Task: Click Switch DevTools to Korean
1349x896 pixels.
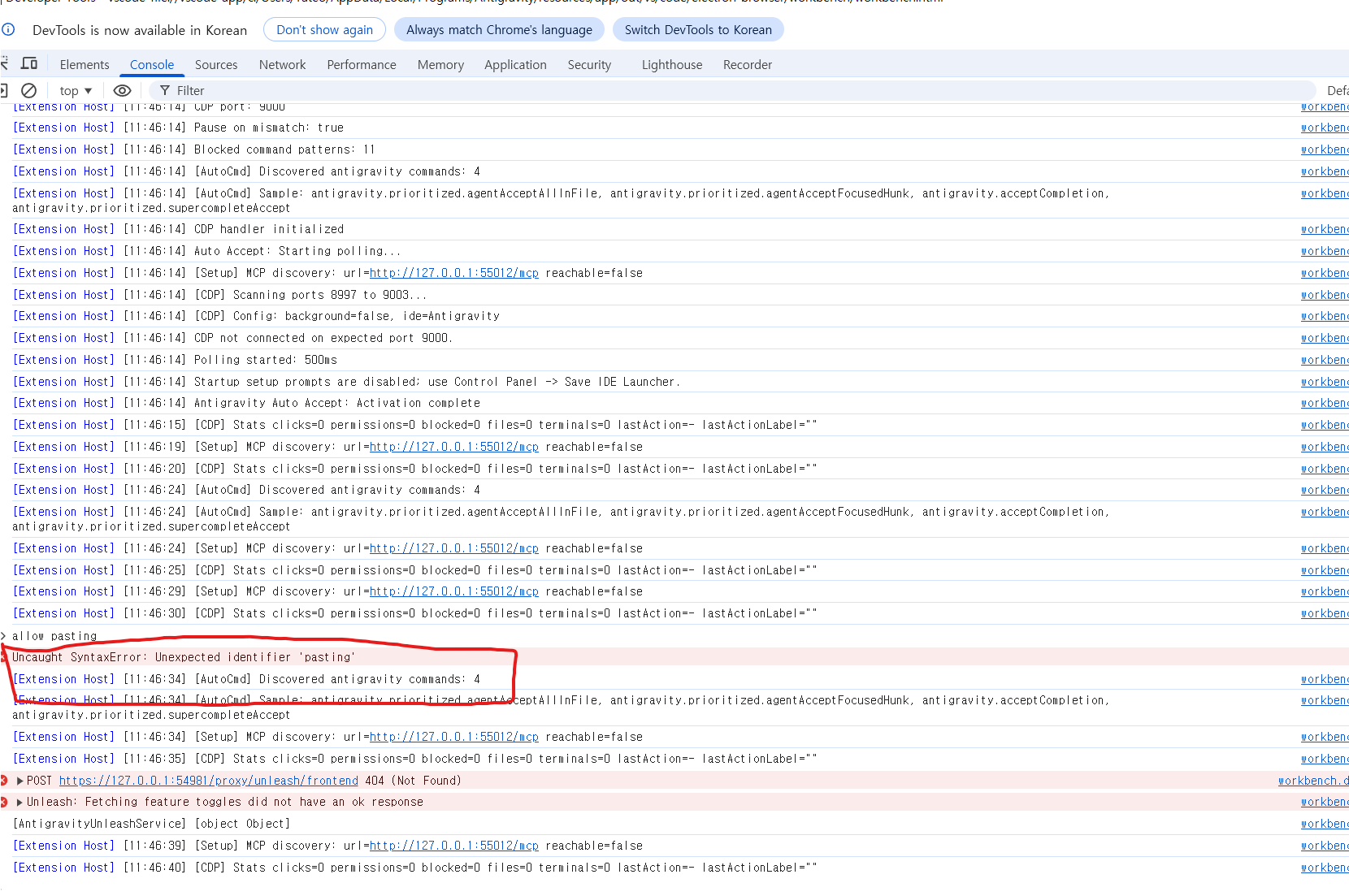Action: [698, 29]
